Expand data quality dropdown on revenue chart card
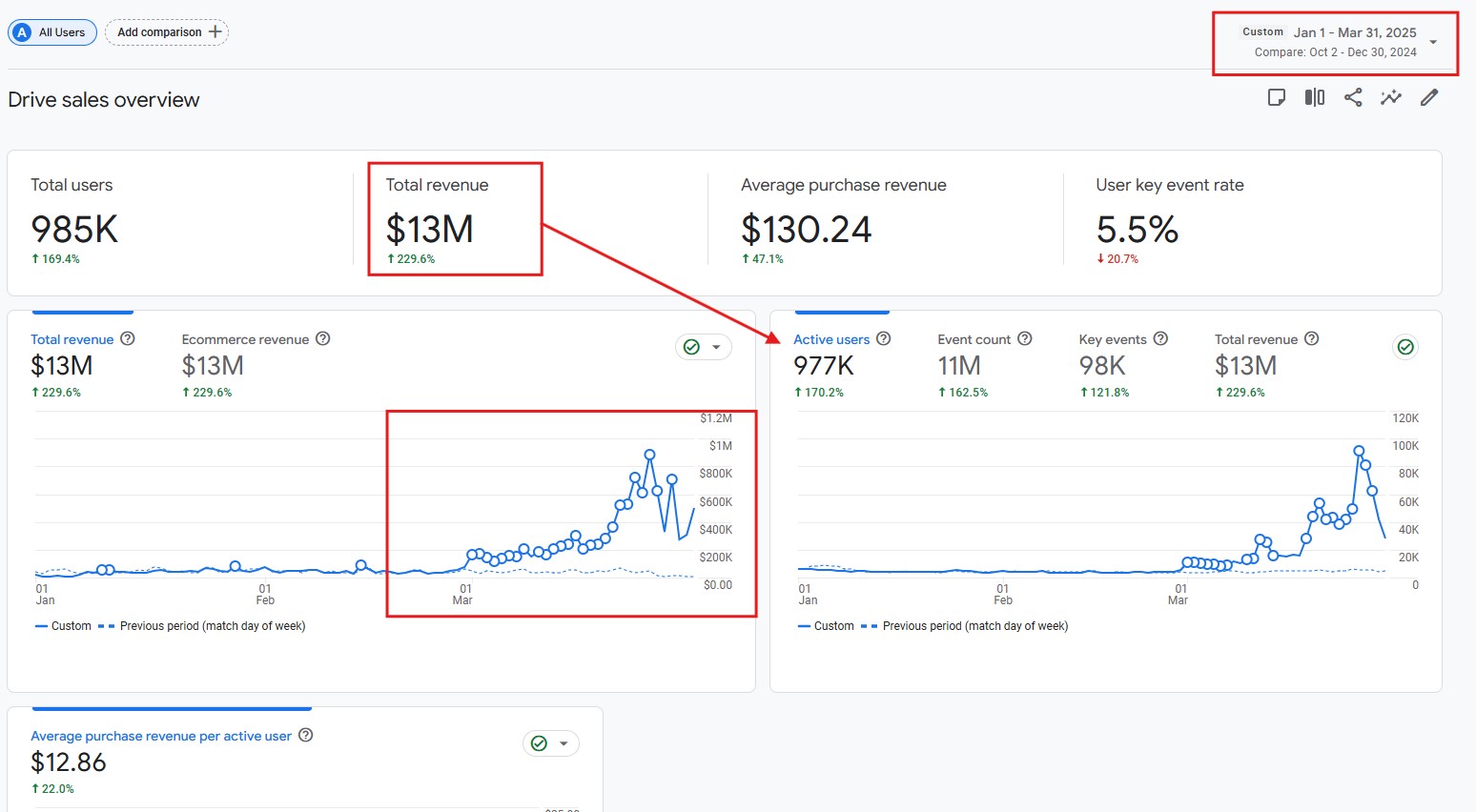Screen dimensions: 1476x812 [x=716, y=347]
